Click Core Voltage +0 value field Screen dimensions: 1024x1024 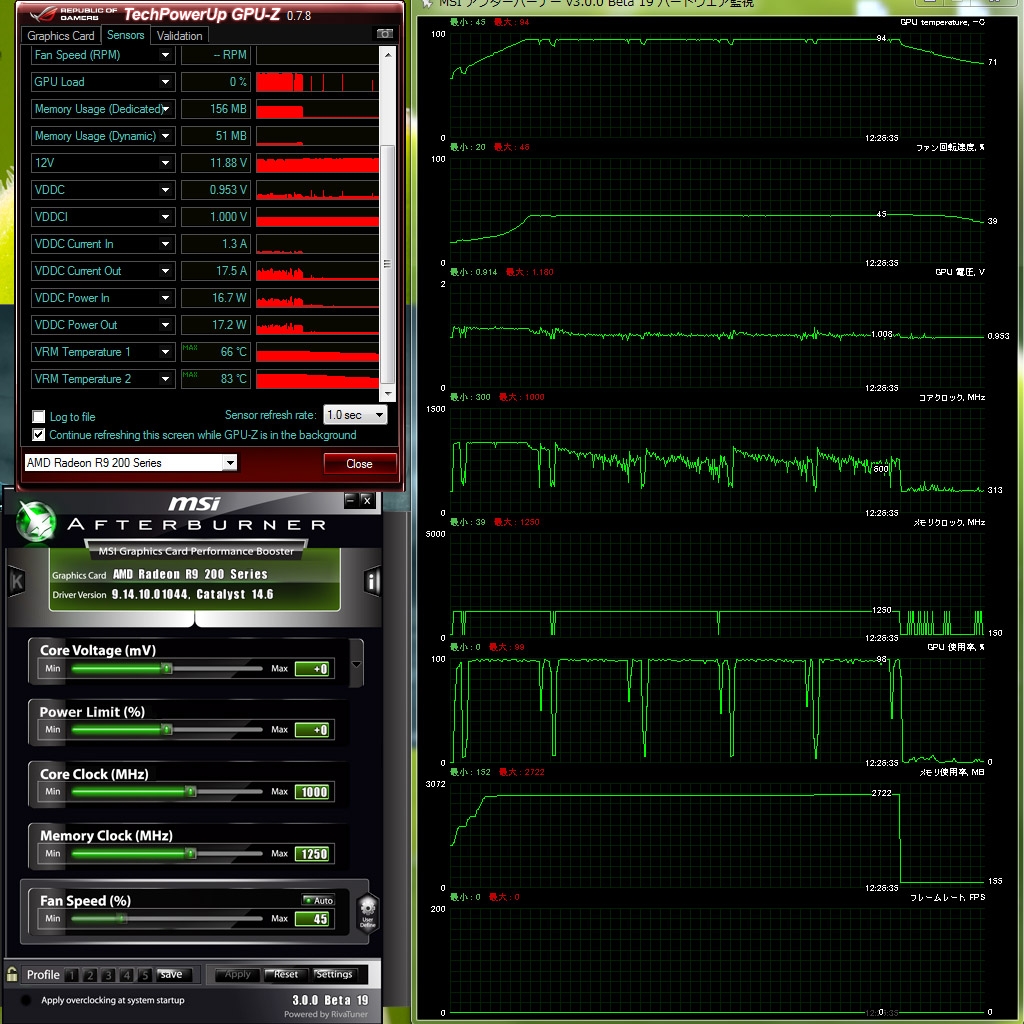click(313, 669)
